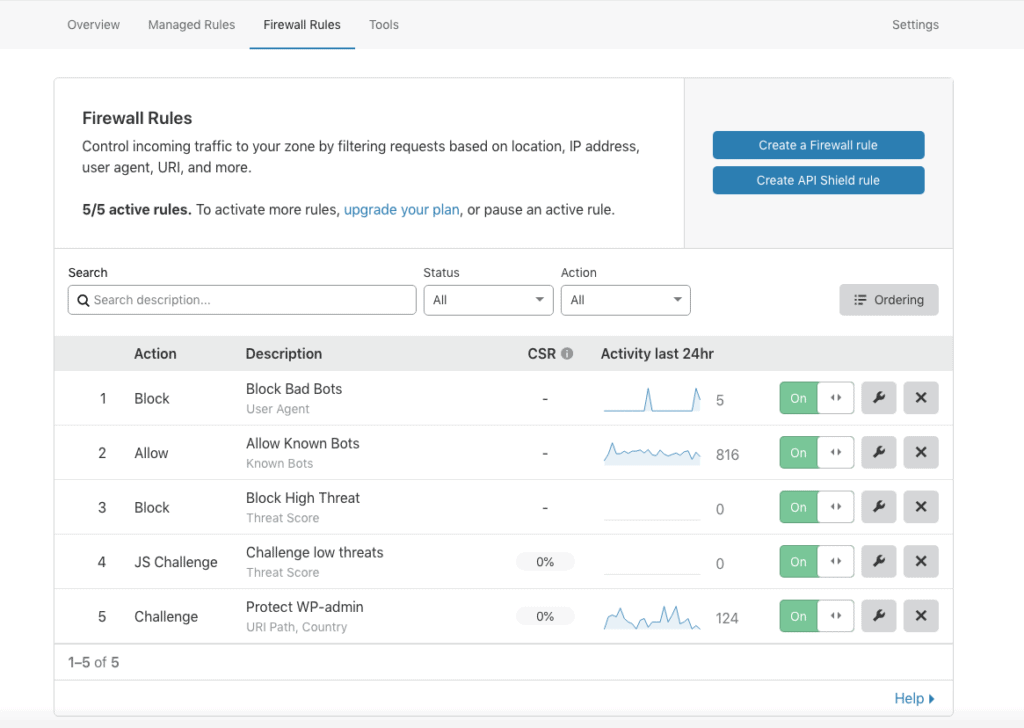Toggle off the Protect WP-admin rule
The height and width of the screenshot is (728, 1024).
[816, 616]
